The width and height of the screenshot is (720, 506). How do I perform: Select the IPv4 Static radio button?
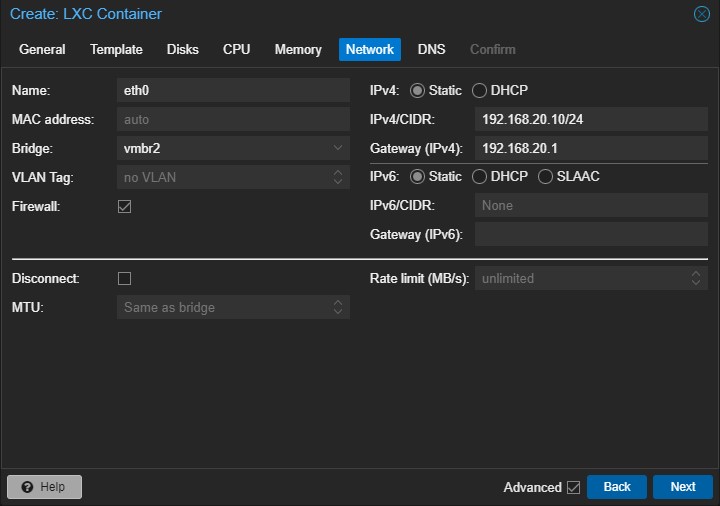[x=417, y=90]
